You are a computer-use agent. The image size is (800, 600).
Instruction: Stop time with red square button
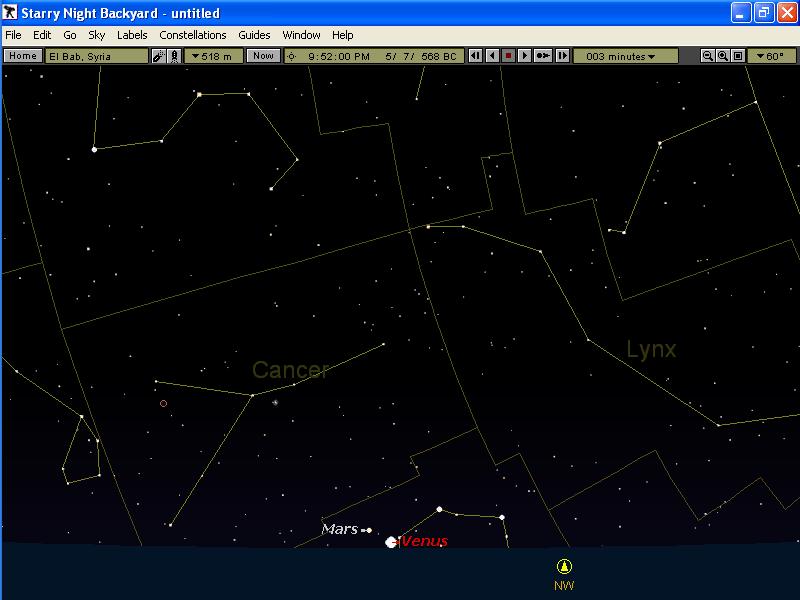click(x=508, y=56)
